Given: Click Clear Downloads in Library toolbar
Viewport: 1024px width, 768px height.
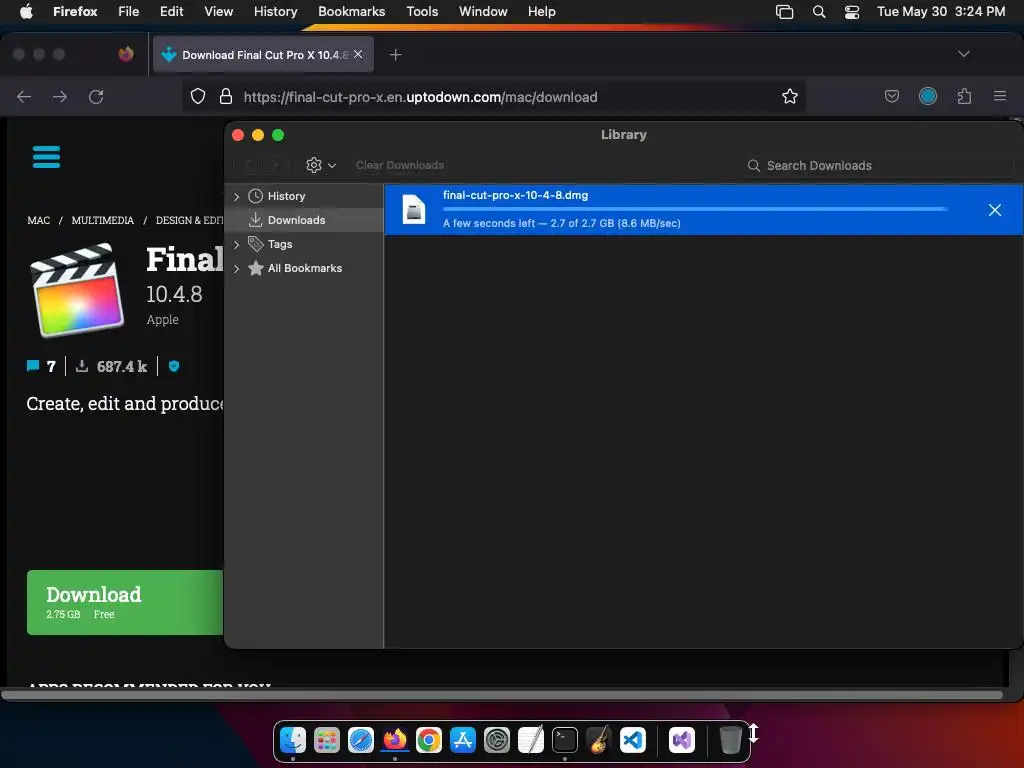Looking at the screenshot, I should tap(400, 165).
